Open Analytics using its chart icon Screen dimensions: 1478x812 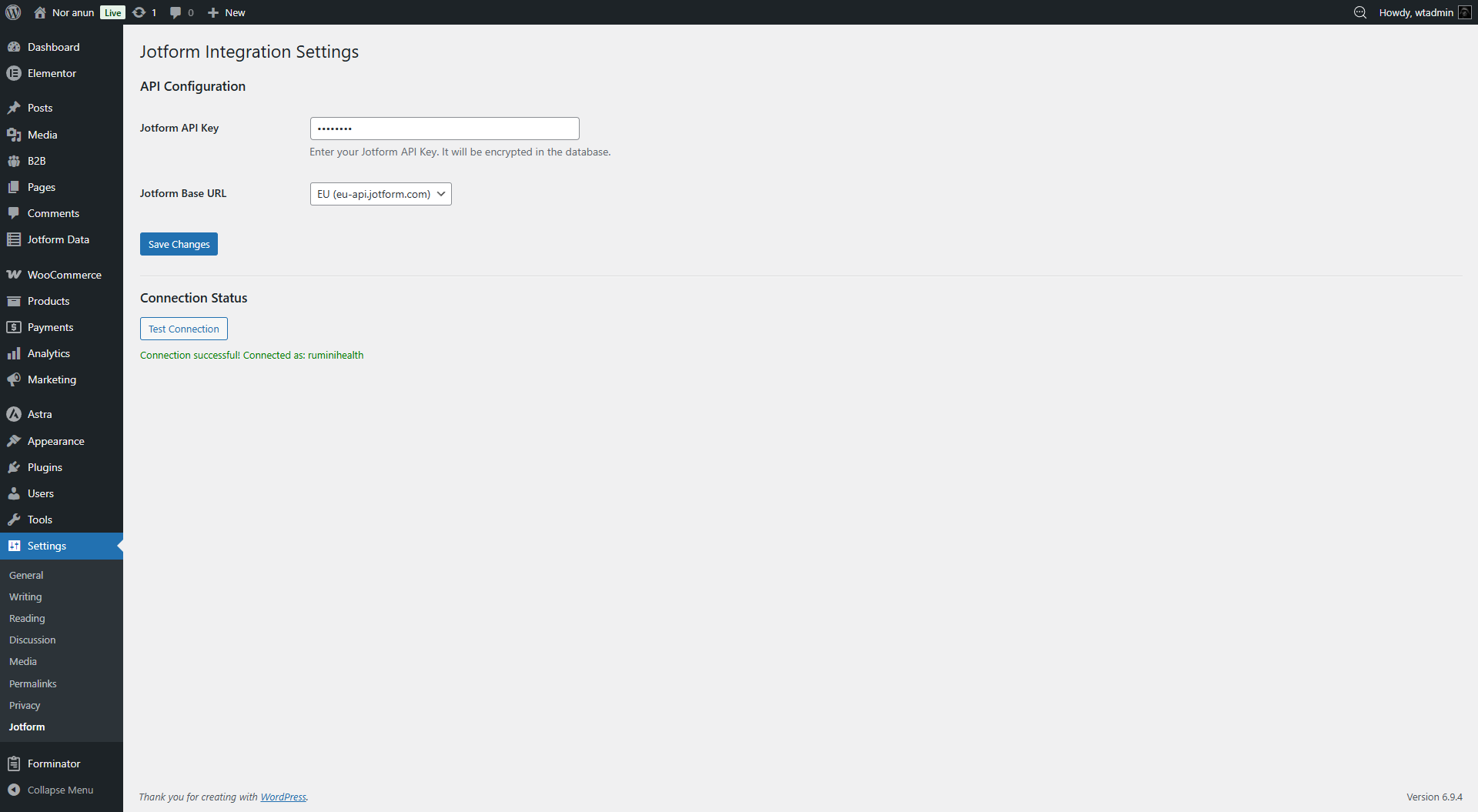(14, 353)
